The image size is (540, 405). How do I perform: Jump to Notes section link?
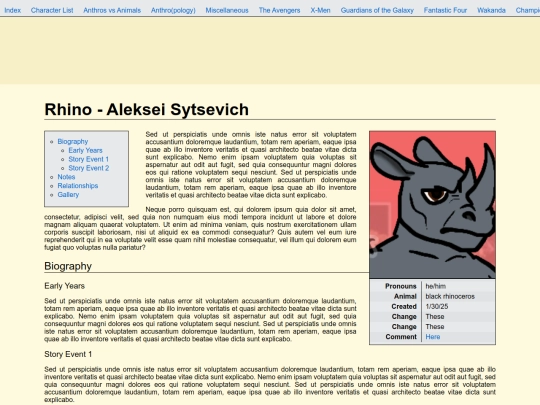point(66,177)
